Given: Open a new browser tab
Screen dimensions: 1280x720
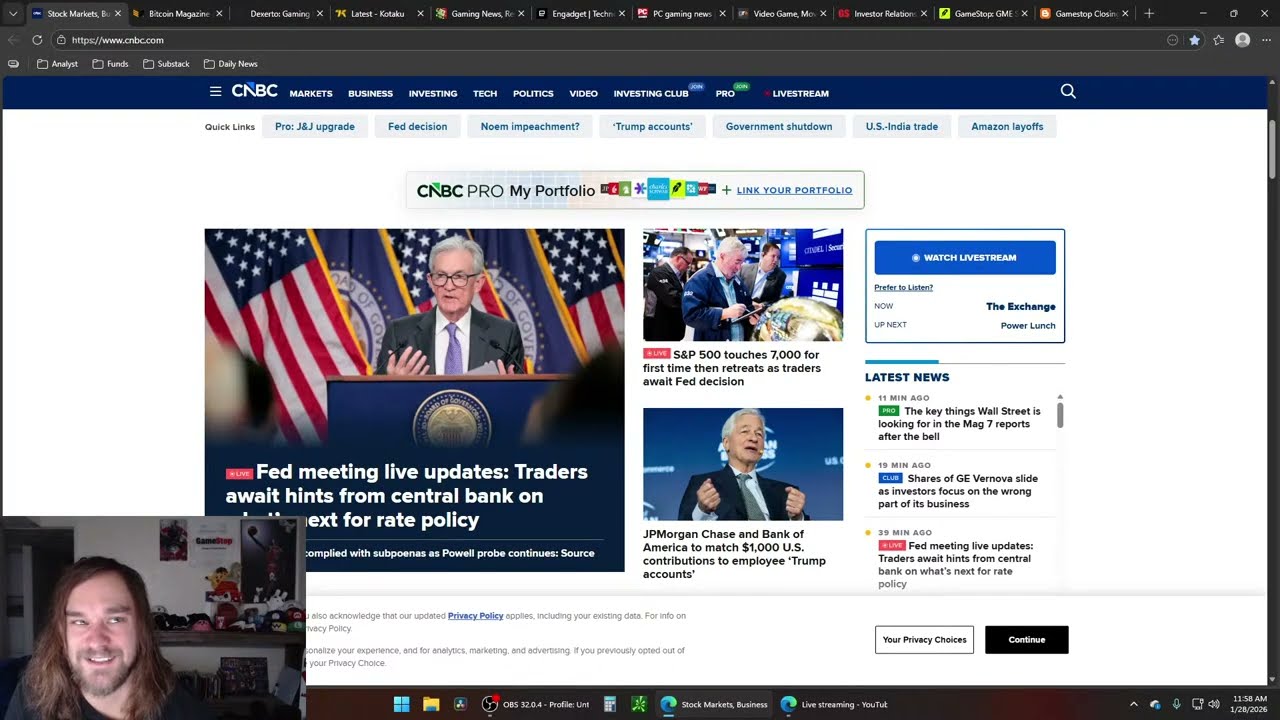Looking at the screenshot, I should click(x=1149, y=14).
